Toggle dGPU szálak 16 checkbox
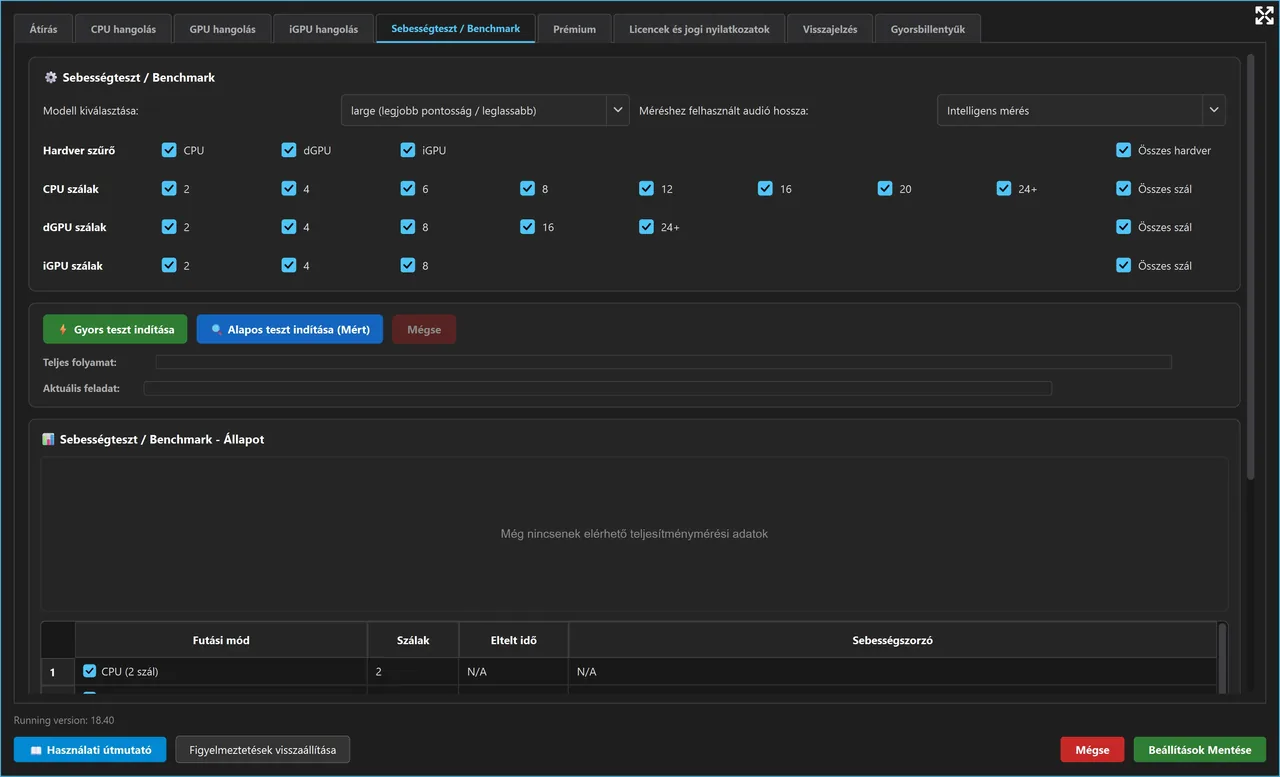Image resolution: width=1280 pixels, height=777 pixels. pos(527,227)
